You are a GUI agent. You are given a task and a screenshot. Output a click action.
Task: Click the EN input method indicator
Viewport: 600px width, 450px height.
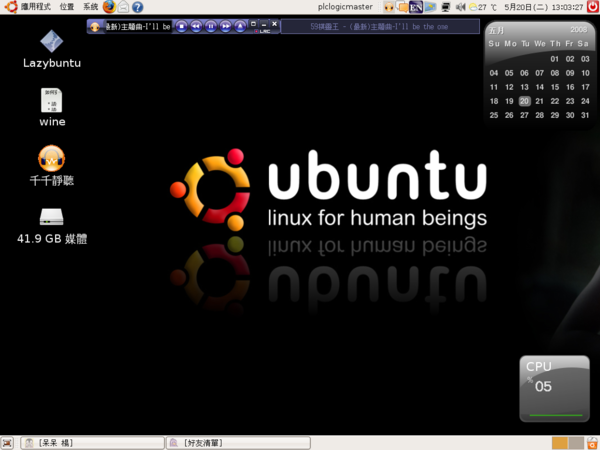point(416,7)
